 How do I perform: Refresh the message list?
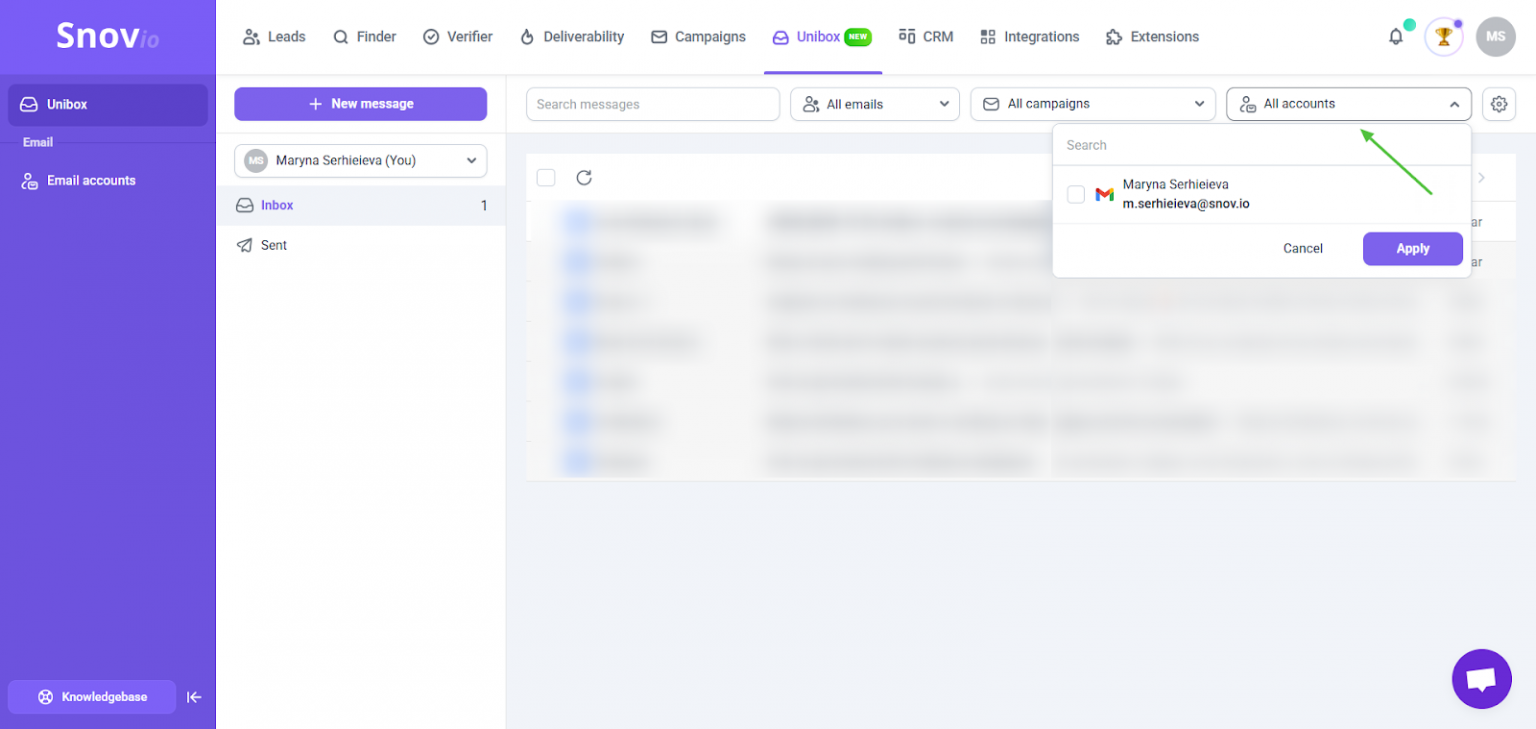pos(584,177)
